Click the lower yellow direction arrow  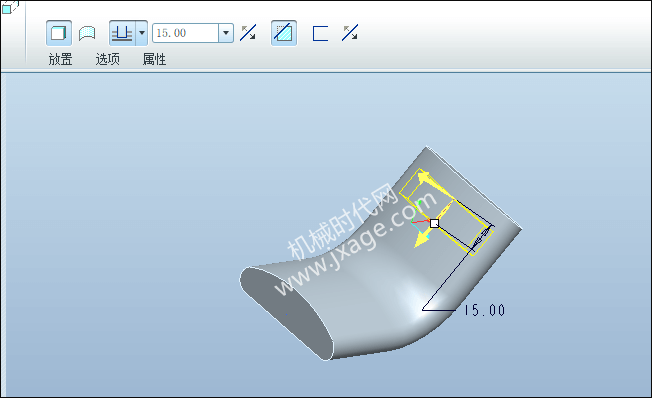[423, 239]
